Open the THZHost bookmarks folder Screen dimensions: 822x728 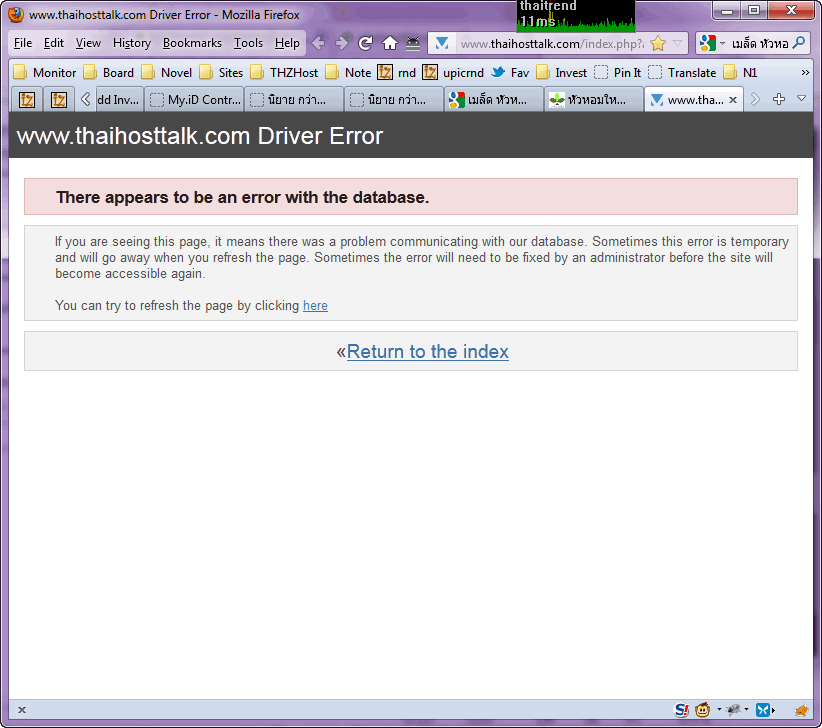(x=284, y=72)
